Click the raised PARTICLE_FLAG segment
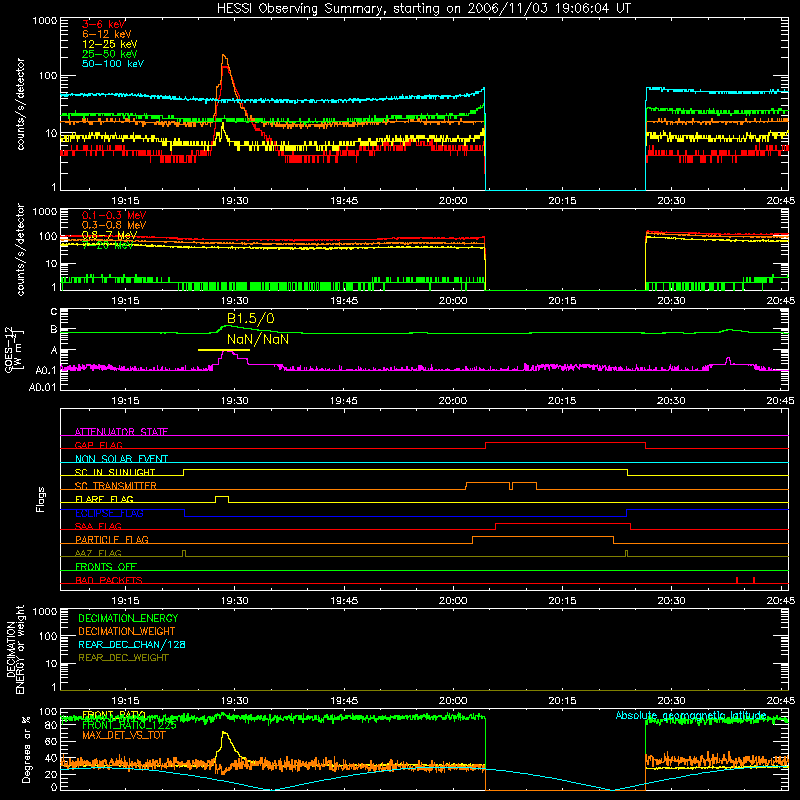The height and width of the screenshot is (800, 800). click(543, 537)
